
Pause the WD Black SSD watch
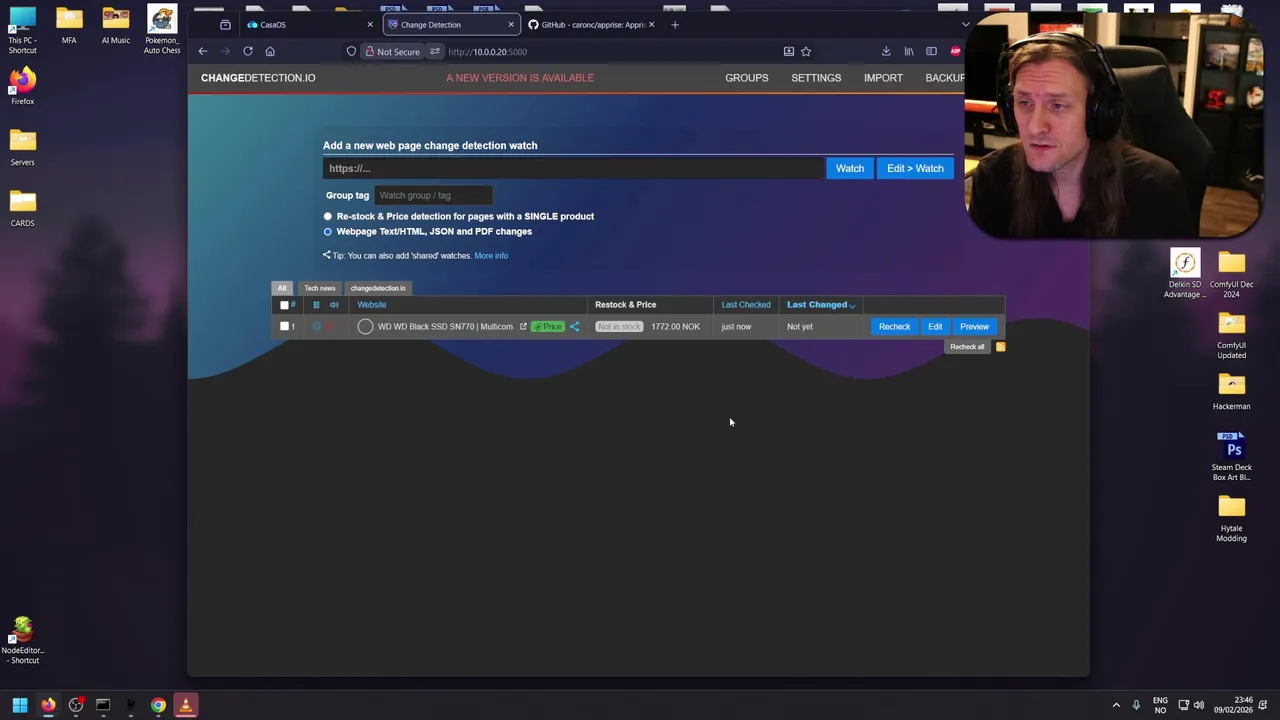click(317, 327)
